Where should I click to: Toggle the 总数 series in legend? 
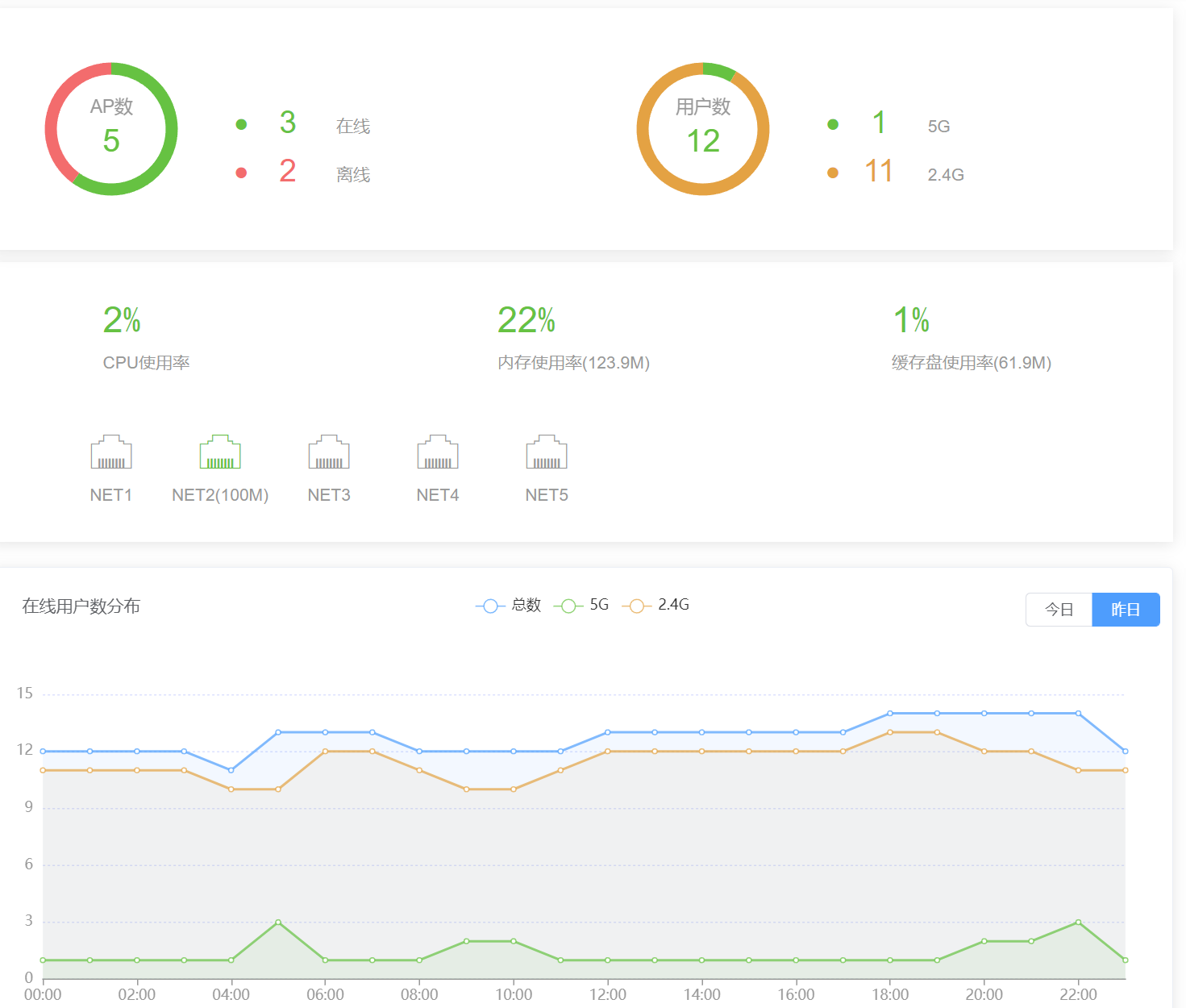[x=509, y=605]
